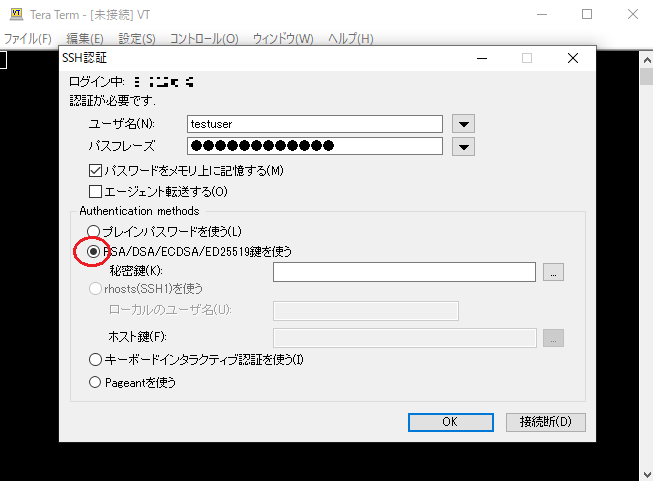Enable エージェント転送する checkbox
The height and width of the screenshot is (481, 653).
point(95,191)
